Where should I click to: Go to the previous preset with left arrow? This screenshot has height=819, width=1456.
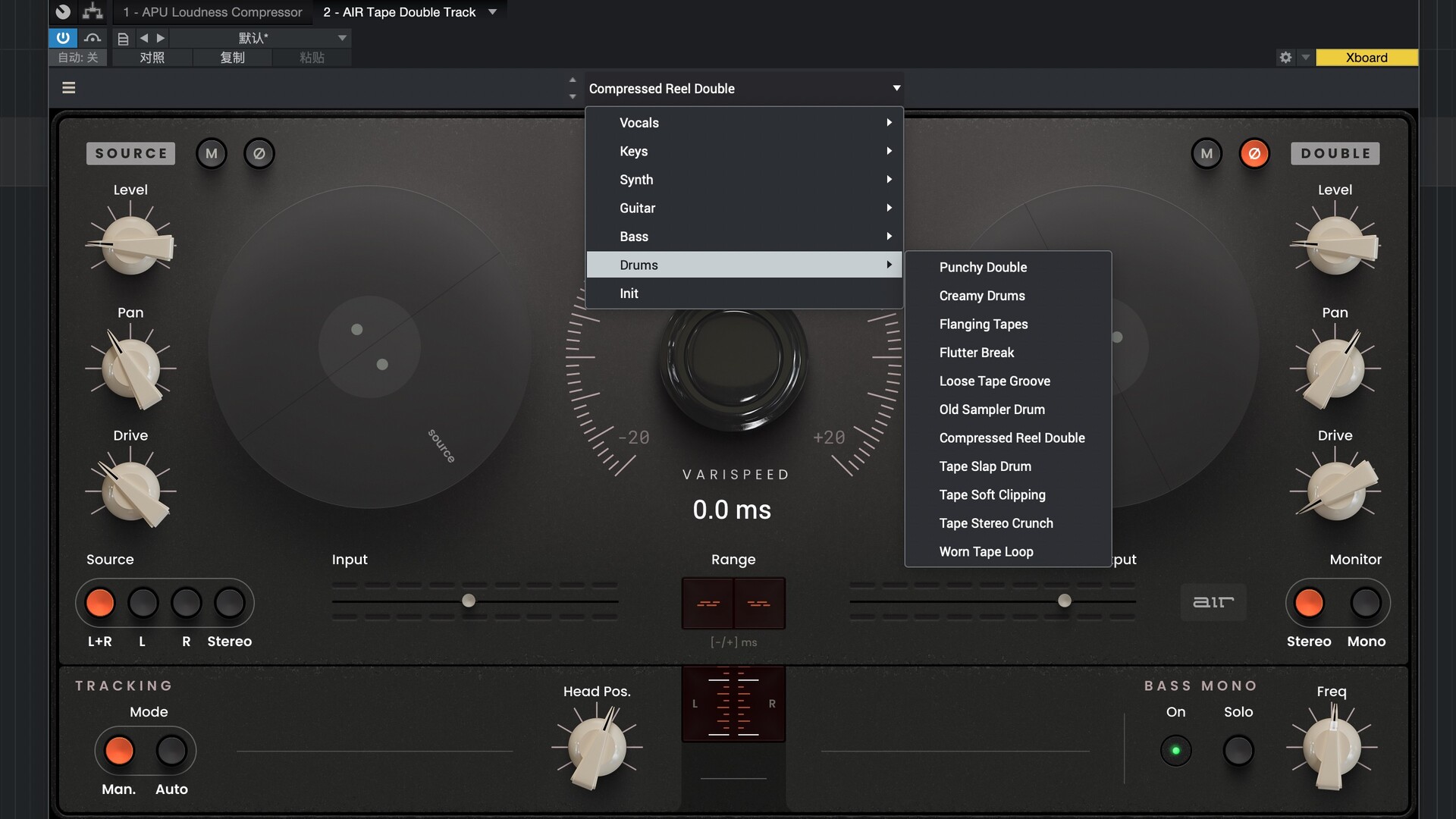143,38
